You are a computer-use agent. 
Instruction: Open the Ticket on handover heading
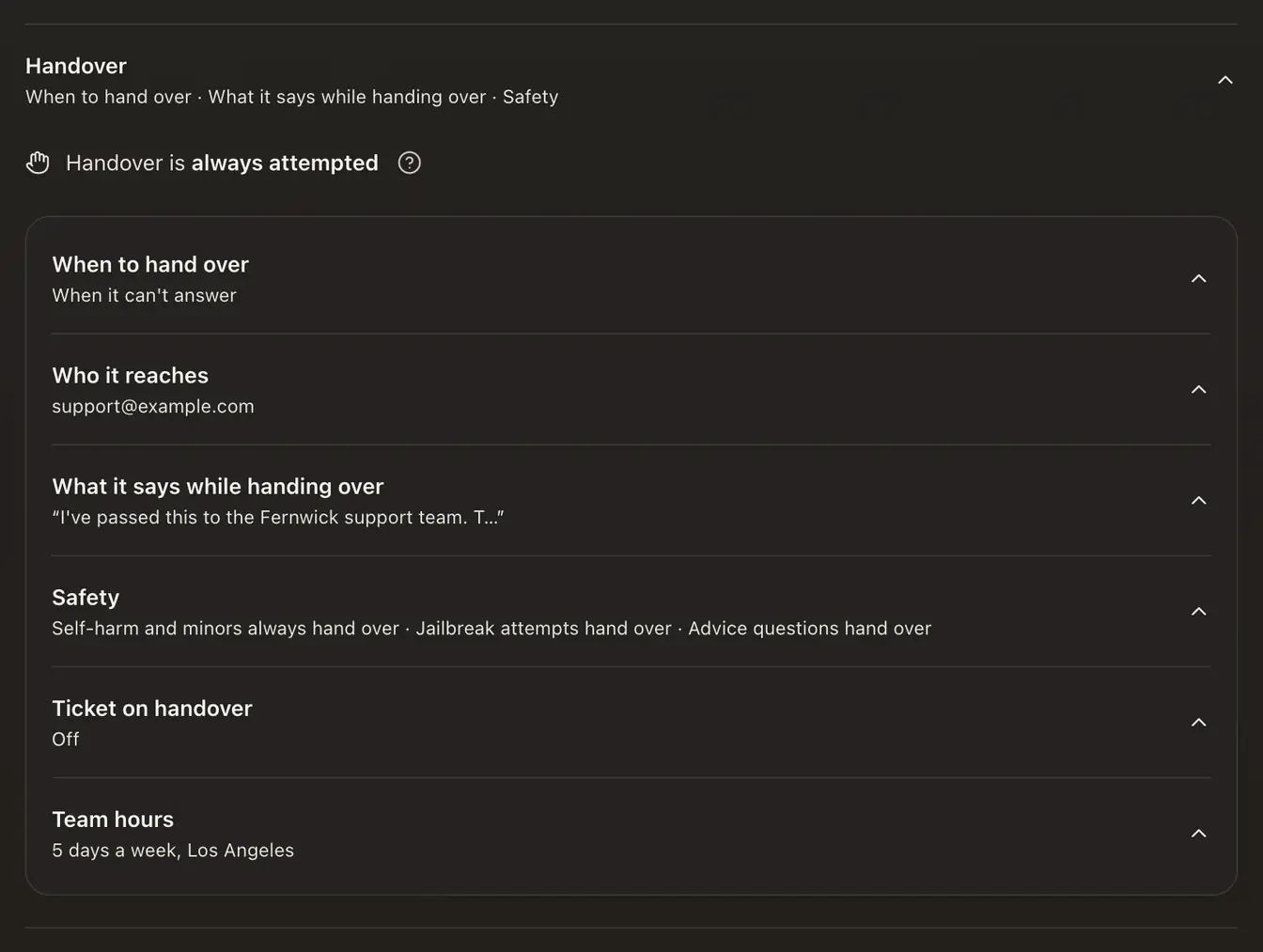152,708
